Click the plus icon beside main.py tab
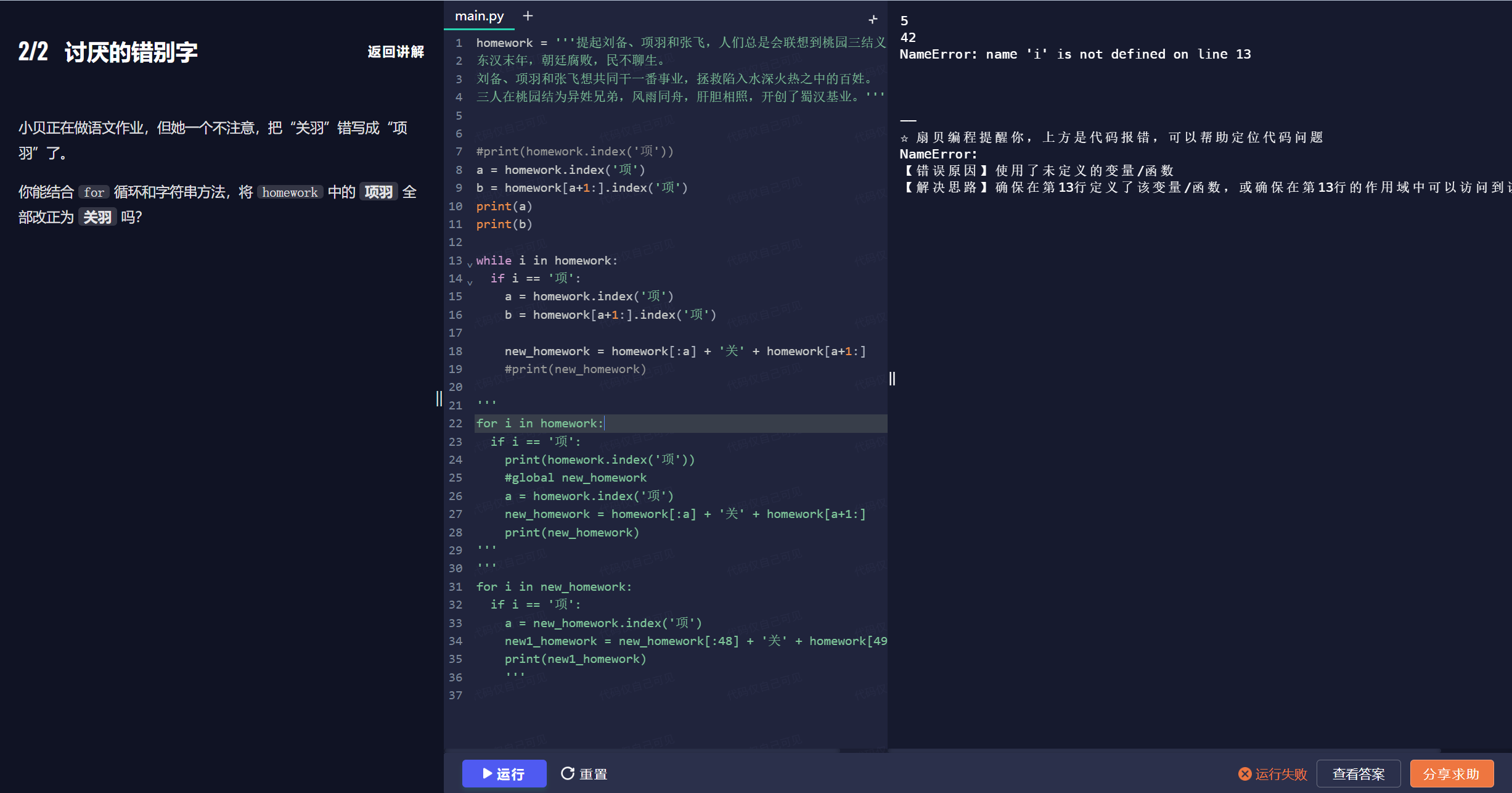The height and width of the screenshot is (793, 1512). click(528, 16)
